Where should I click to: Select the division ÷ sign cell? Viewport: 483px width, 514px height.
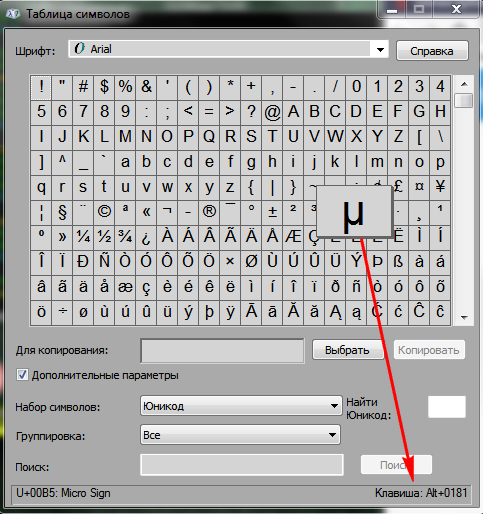pos(62,312)
